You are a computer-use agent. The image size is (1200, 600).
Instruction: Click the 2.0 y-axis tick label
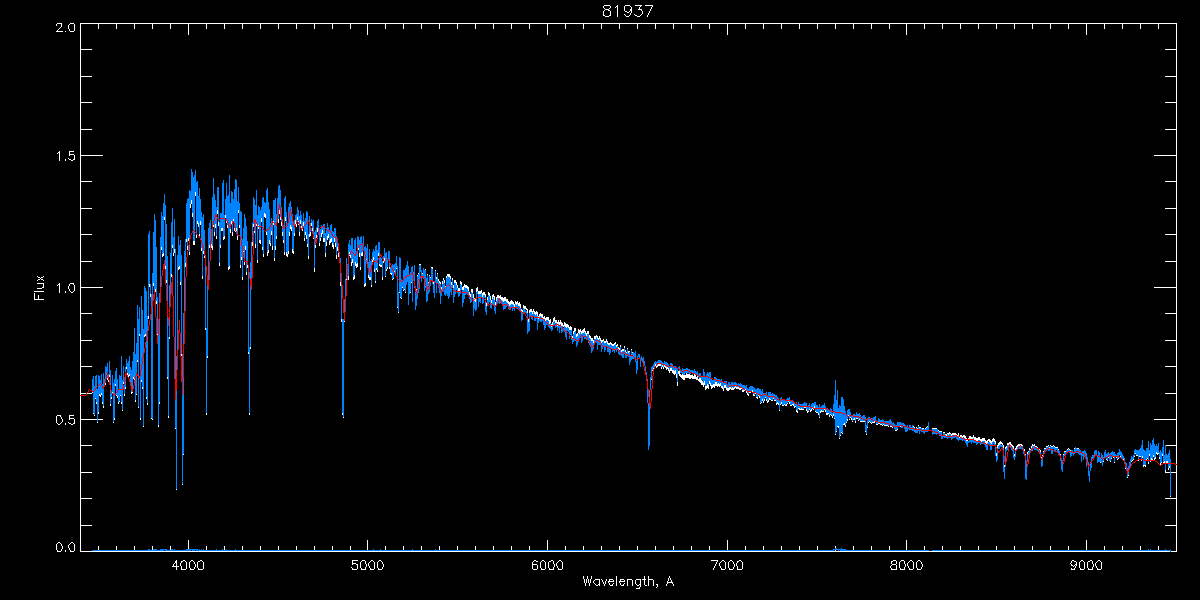pyautogui.click(x=65, y=28)
